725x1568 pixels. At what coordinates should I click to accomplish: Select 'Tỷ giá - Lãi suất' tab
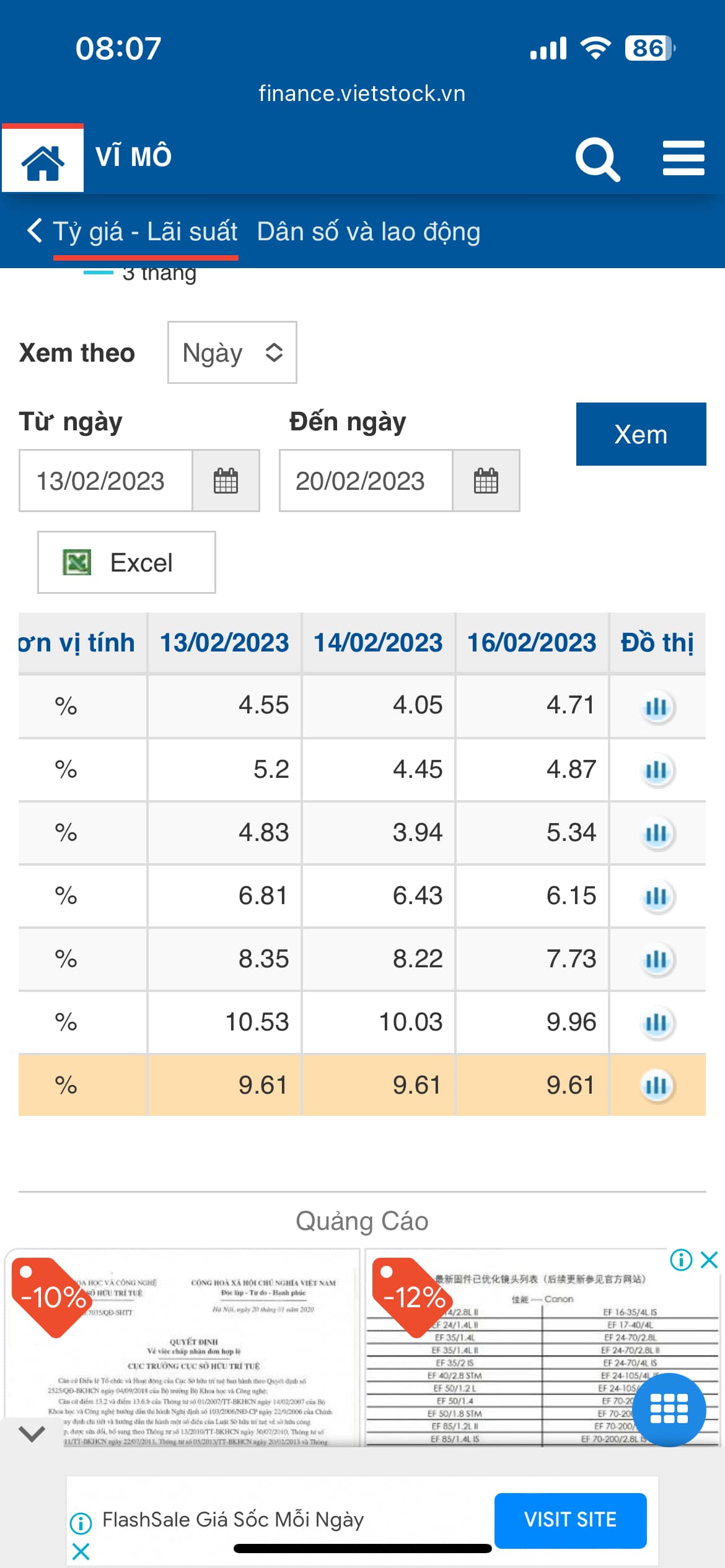[146, 232]
